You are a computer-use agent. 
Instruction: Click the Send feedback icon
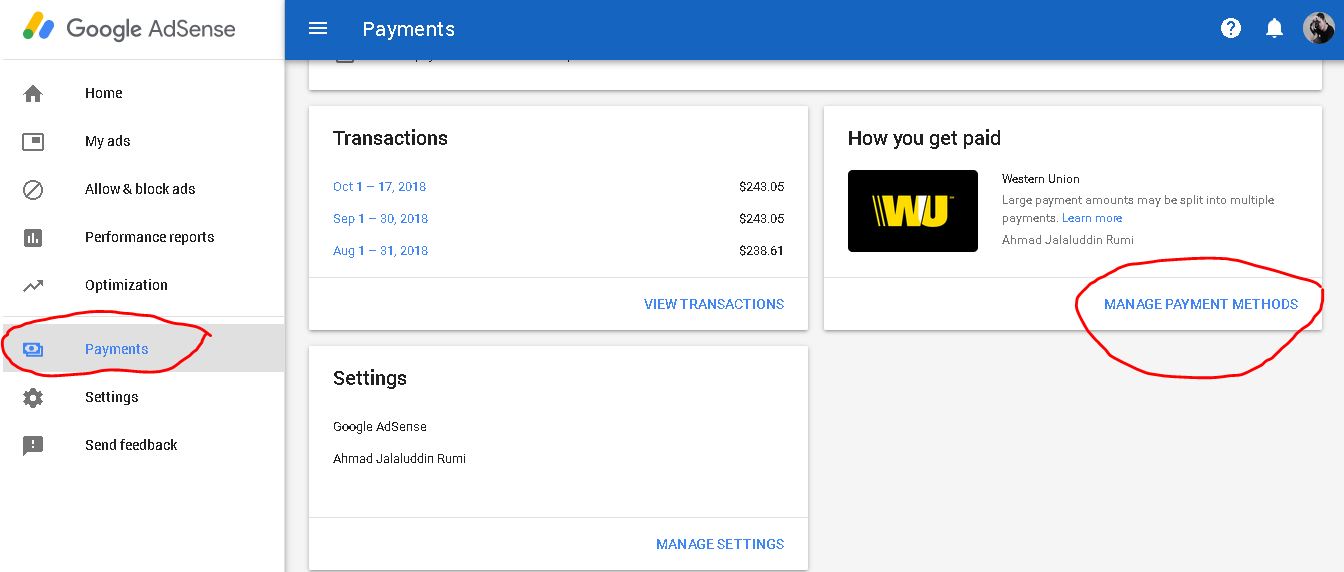tap(33, 445)
